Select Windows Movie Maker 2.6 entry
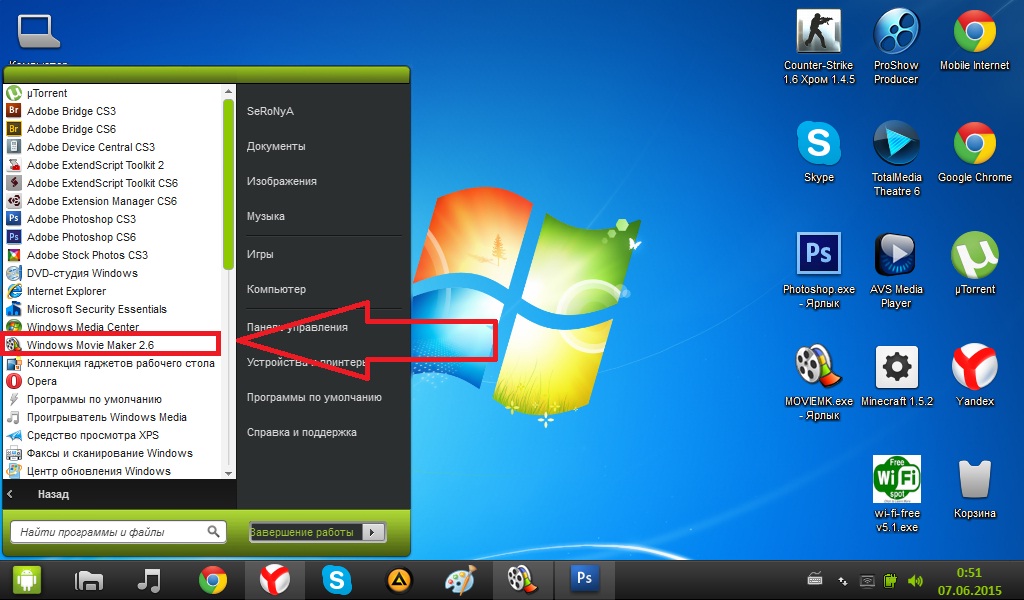 112,345
